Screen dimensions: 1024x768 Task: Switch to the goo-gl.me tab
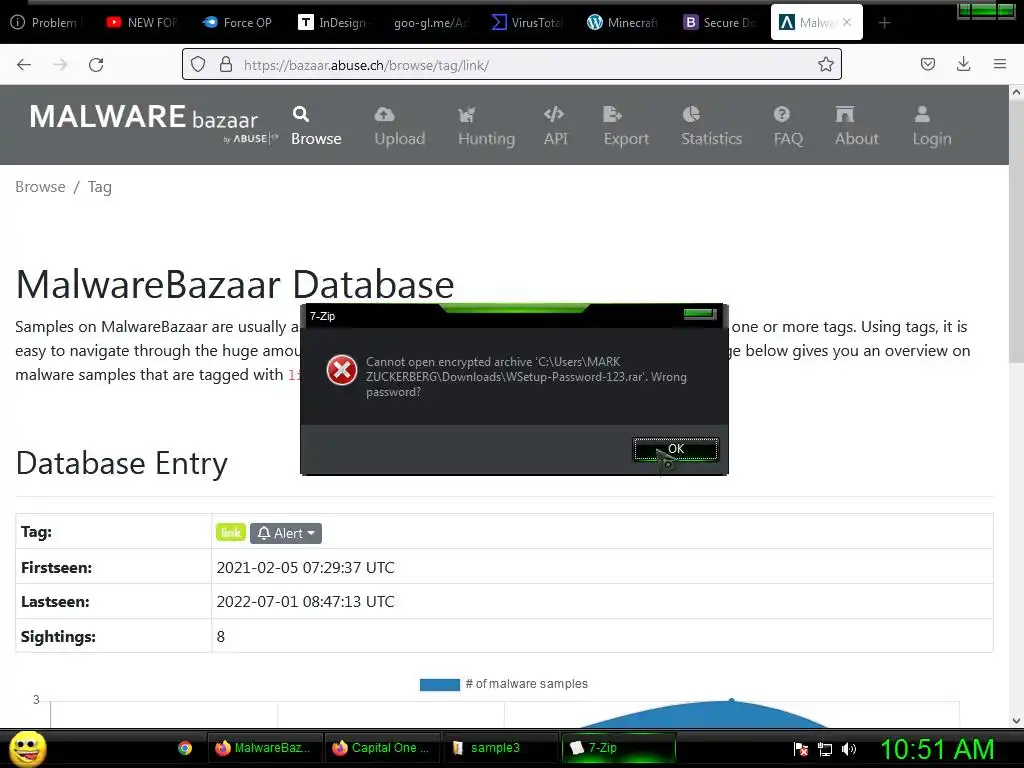(x=430, y=22)
